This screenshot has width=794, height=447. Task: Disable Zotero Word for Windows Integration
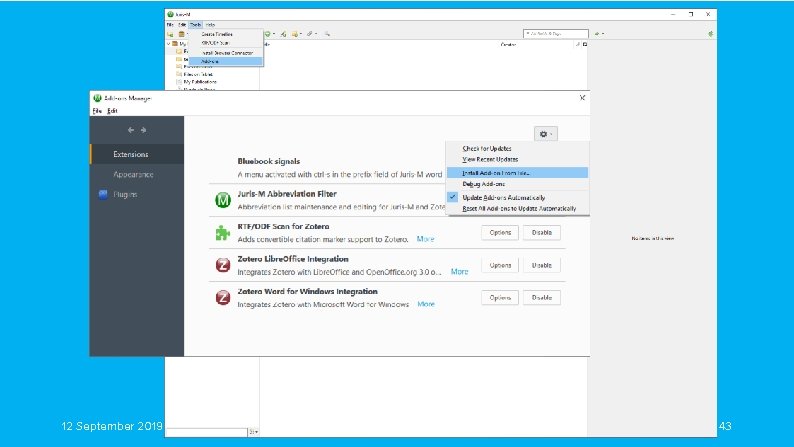pyautogui.click(x=542, y=297)
